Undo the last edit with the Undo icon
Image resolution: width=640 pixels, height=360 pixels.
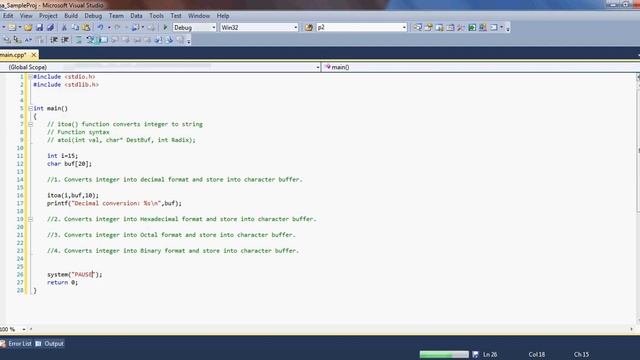click(100, 27)
